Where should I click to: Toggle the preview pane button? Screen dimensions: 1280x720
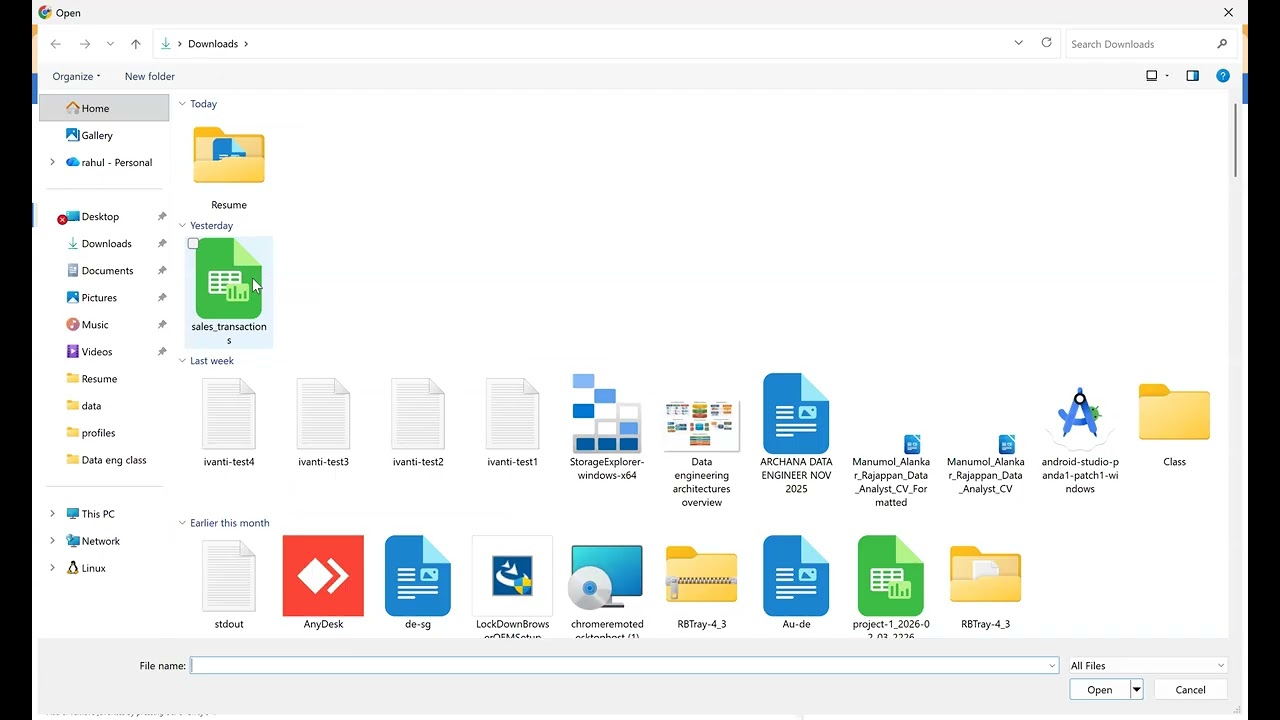1192,76
